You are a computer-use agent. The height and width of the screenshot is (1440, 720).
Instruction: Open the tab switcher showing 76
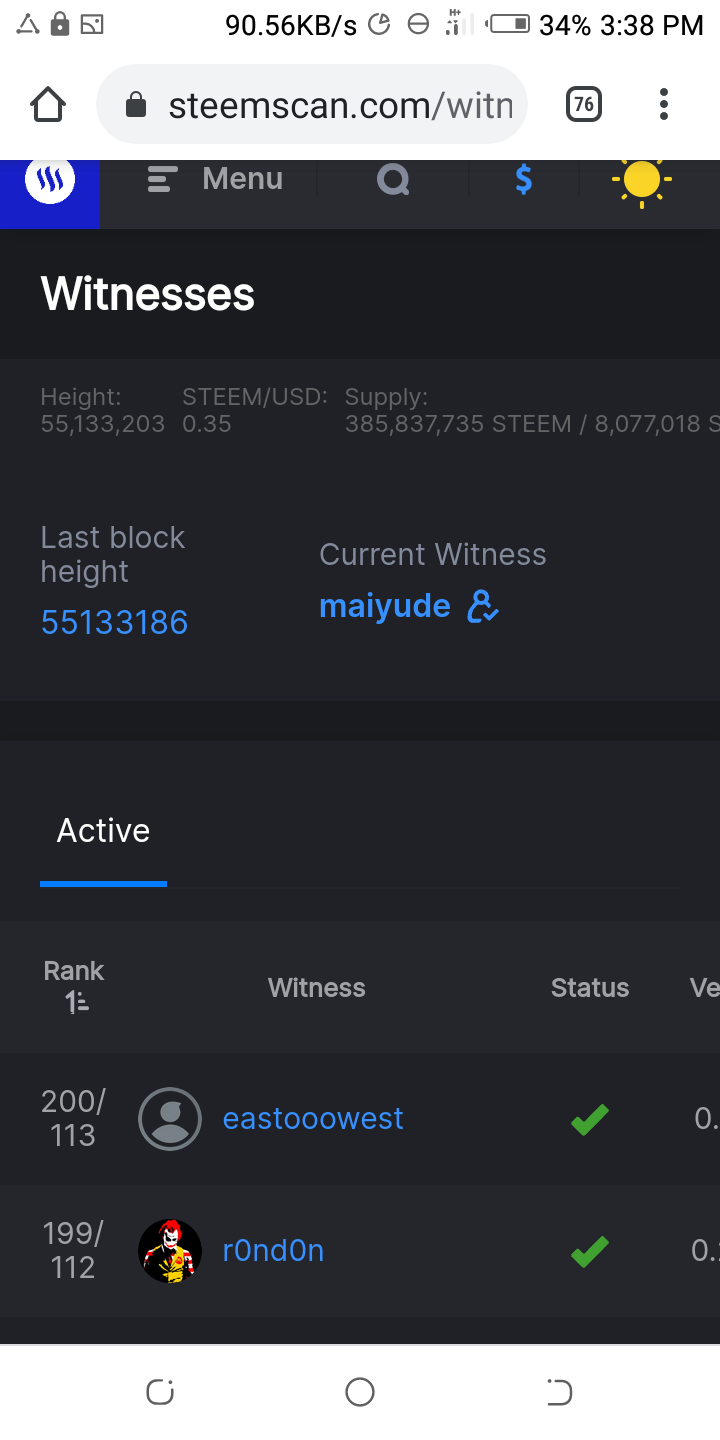click(584, 104)
